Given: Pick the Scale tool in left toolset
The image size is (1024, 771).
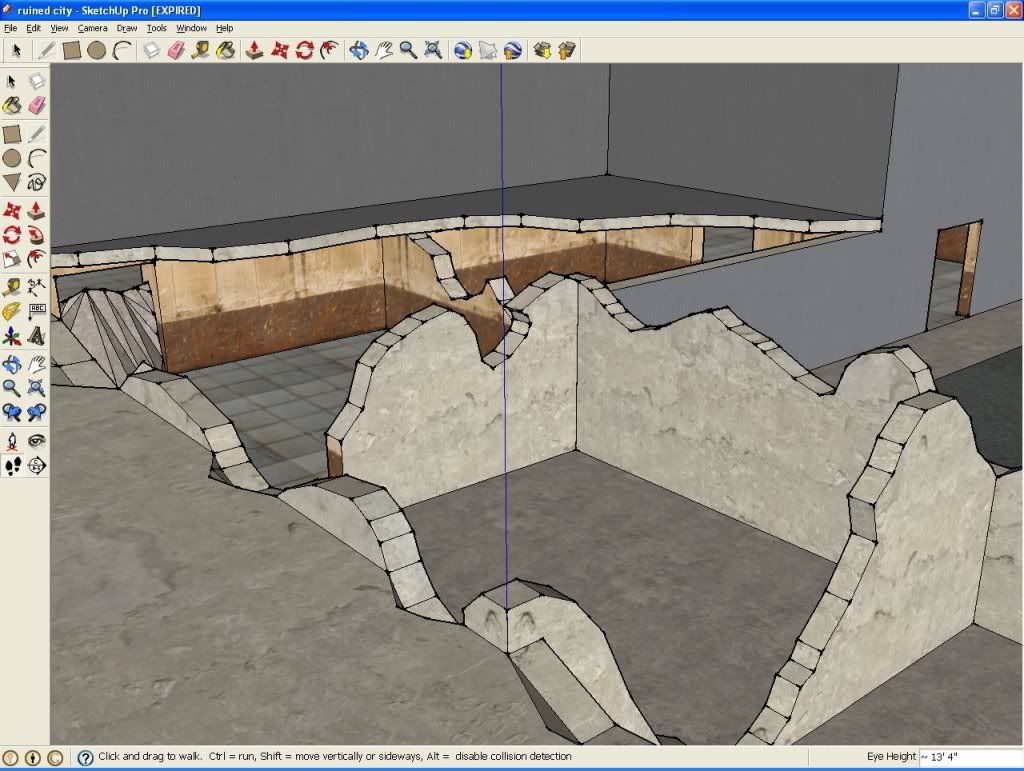Looking at the screenshot, I should [x=12, y=259].
